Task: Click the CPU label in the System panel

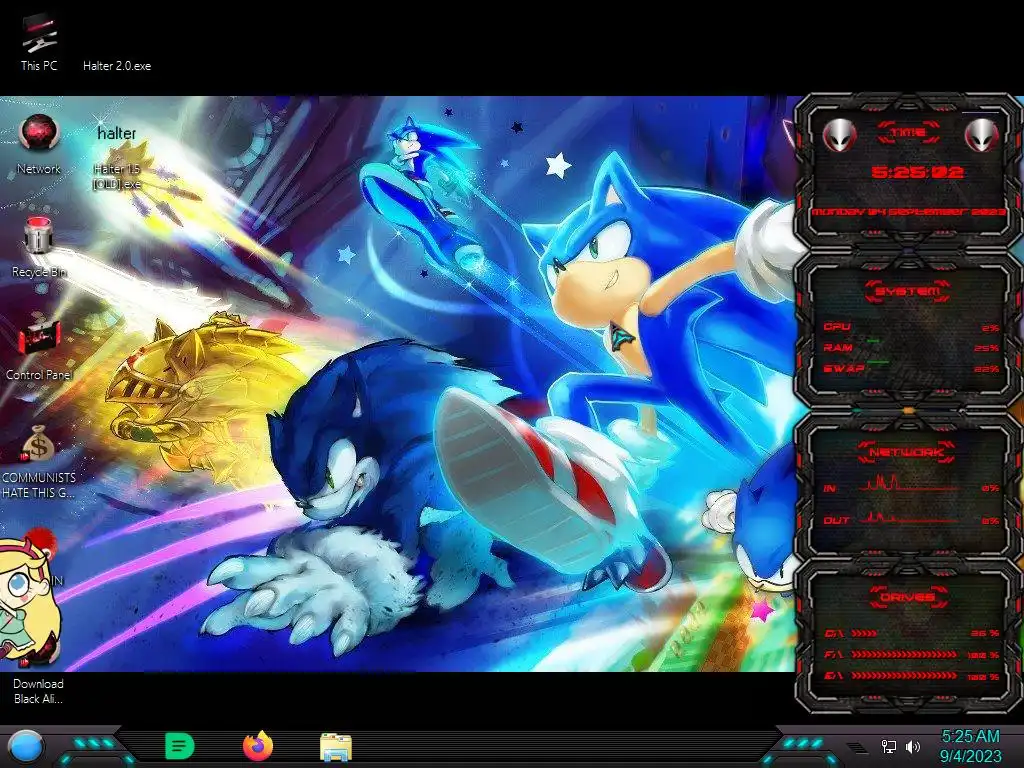Action: 837,327
